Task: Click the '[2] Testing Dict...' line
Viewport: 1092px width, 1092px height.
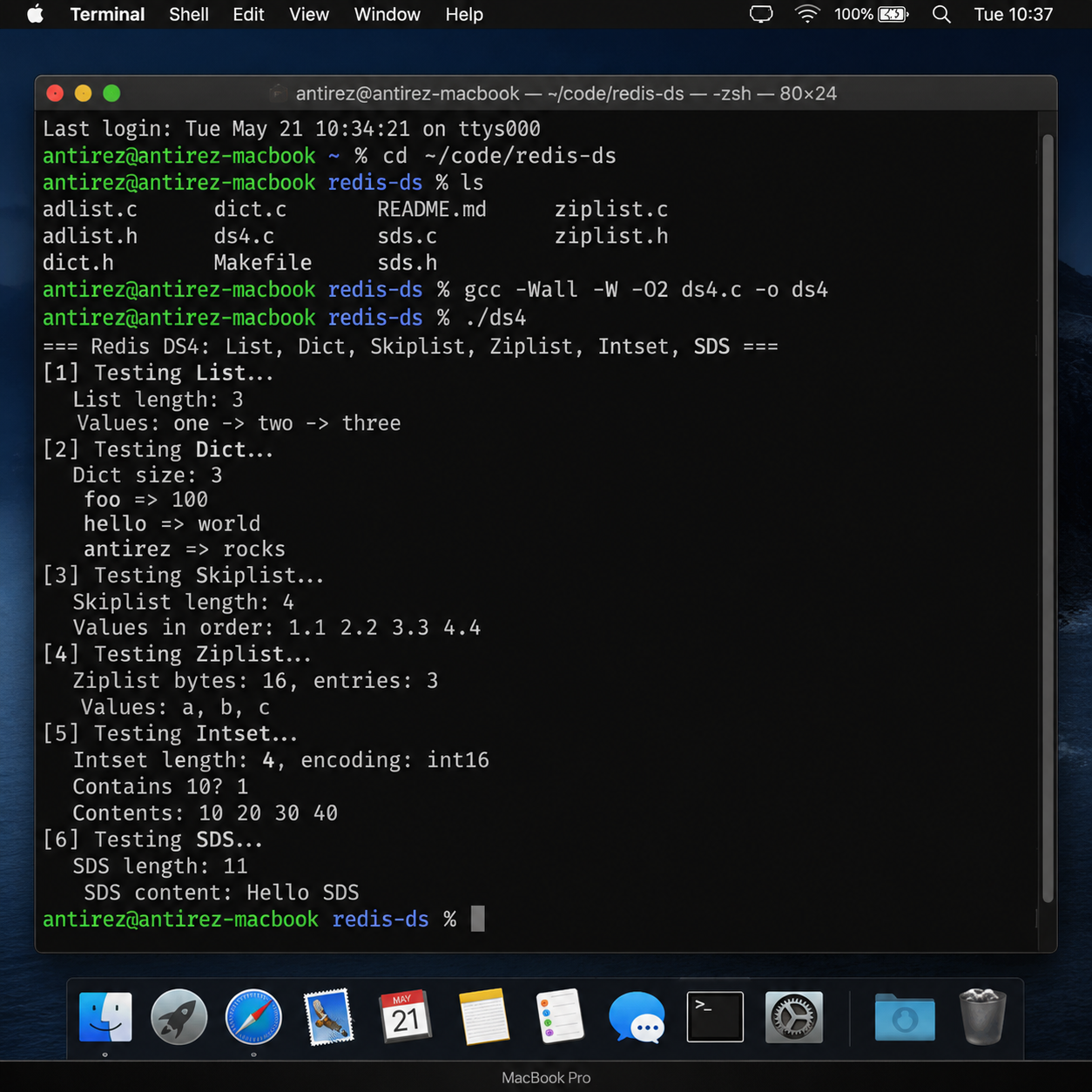Action: 158,449
